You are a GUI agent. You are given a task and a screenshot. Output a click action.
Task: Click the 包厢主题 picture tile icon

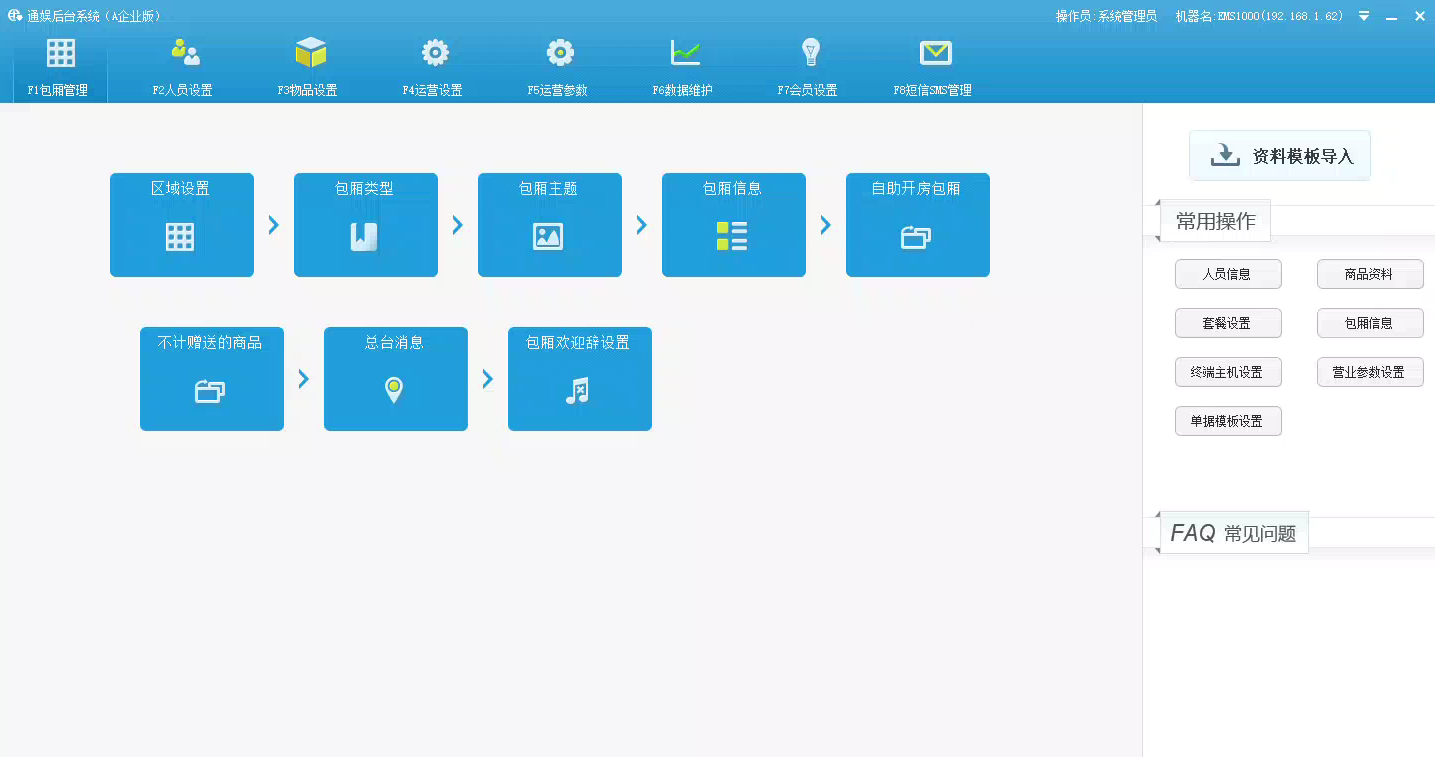coord(548,236)
